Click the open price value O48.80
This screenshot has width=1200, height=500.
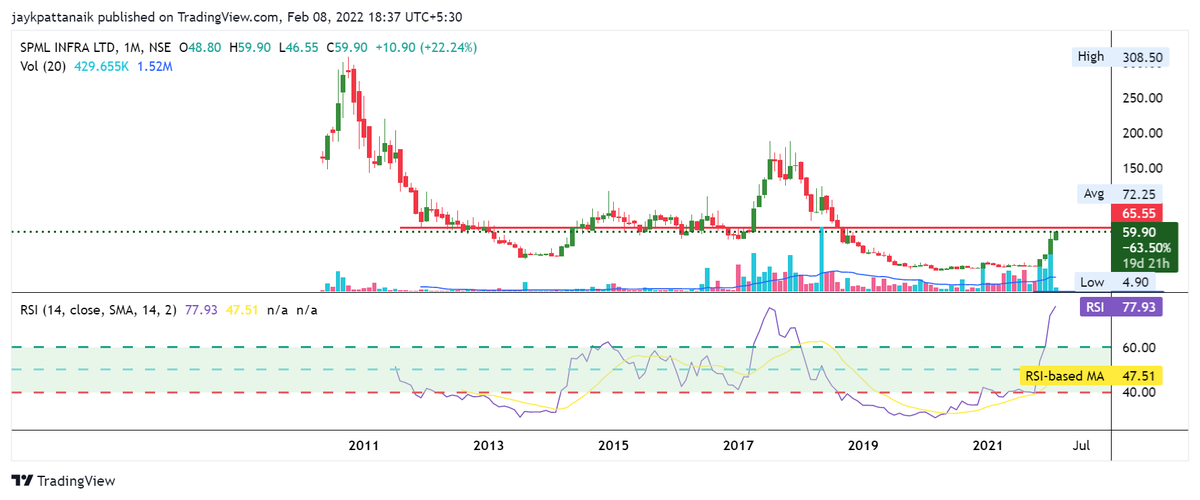(x=200, y=47)
